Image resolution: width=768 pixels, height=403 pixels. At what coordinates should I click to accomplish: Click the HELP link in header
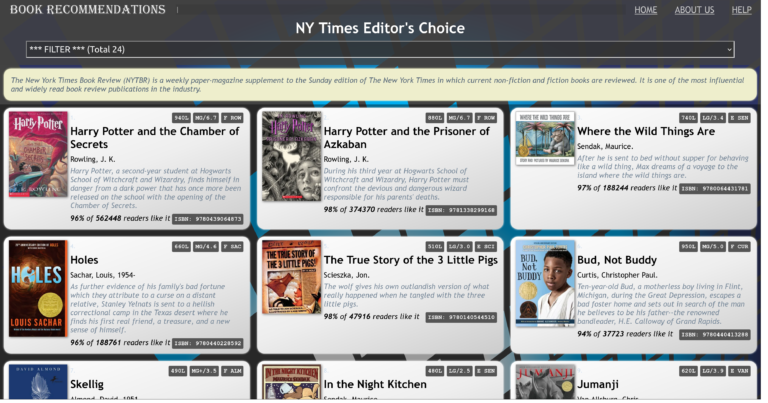[741, 10]
